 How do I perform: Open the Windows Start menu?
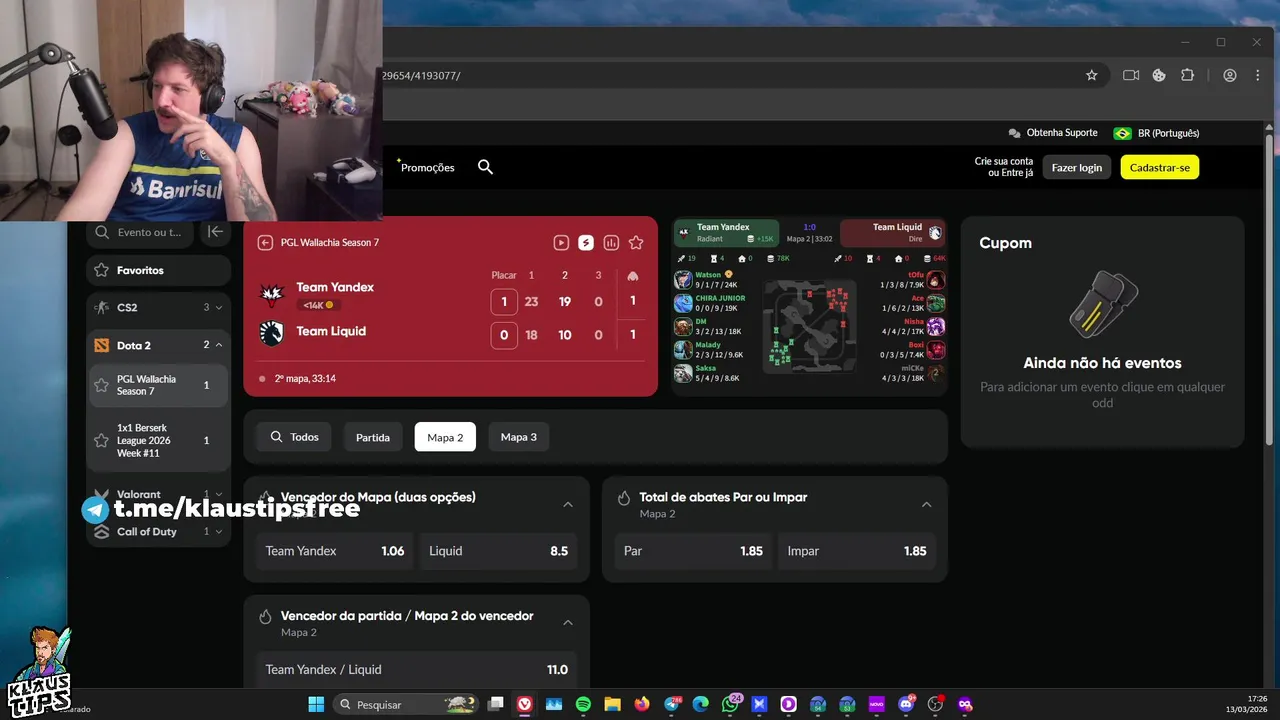[x=316, y=704]
